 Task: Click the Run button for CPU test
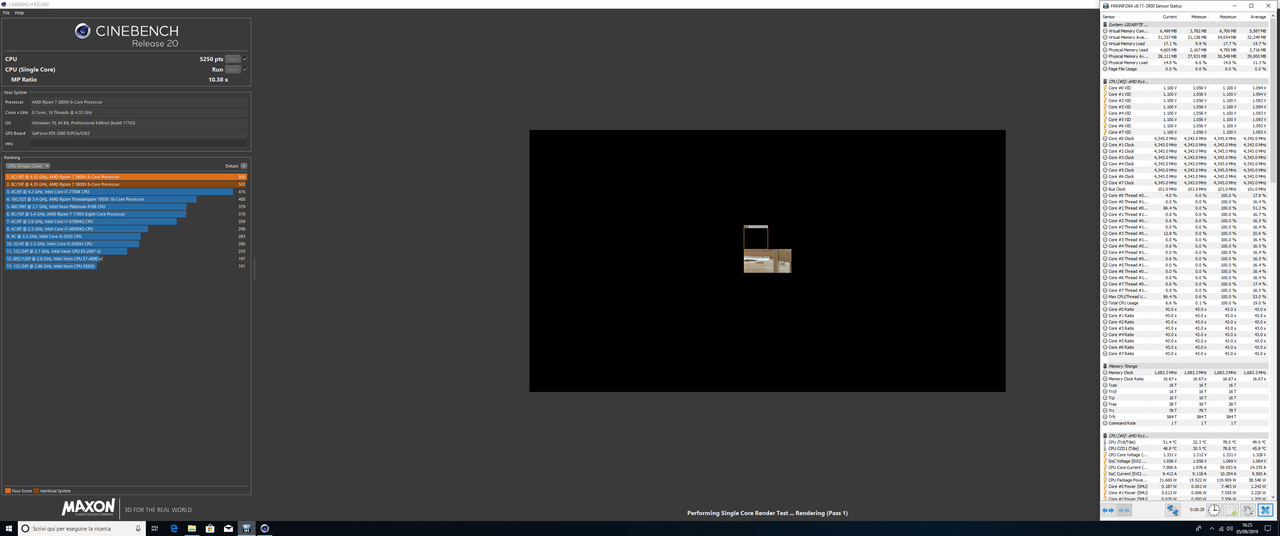pyautogui.click(x=233, y=59)
